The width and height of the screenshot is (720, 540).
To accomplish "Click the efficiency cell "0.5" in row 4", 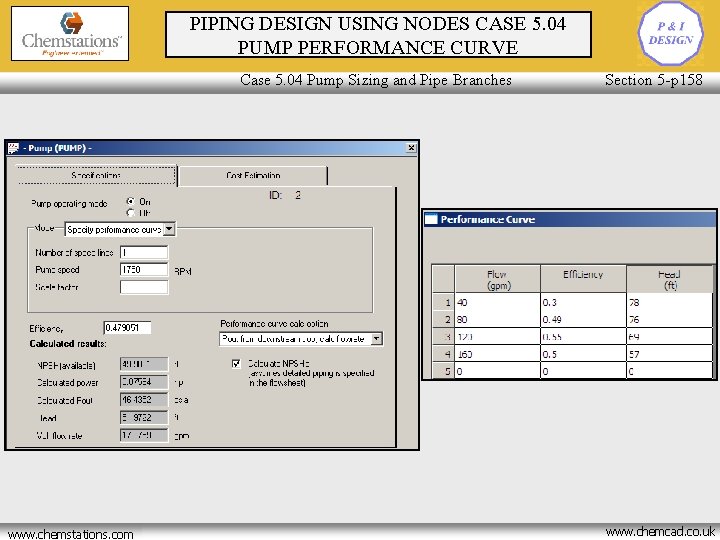I will click(x=583, y=354).
